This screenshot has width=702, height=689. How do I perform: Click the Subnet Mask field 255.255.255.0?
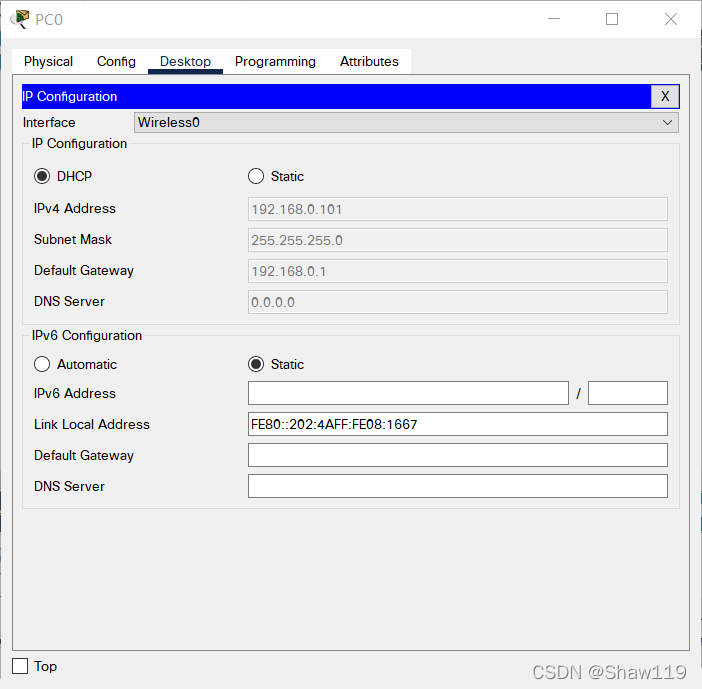tap(458, 240)
